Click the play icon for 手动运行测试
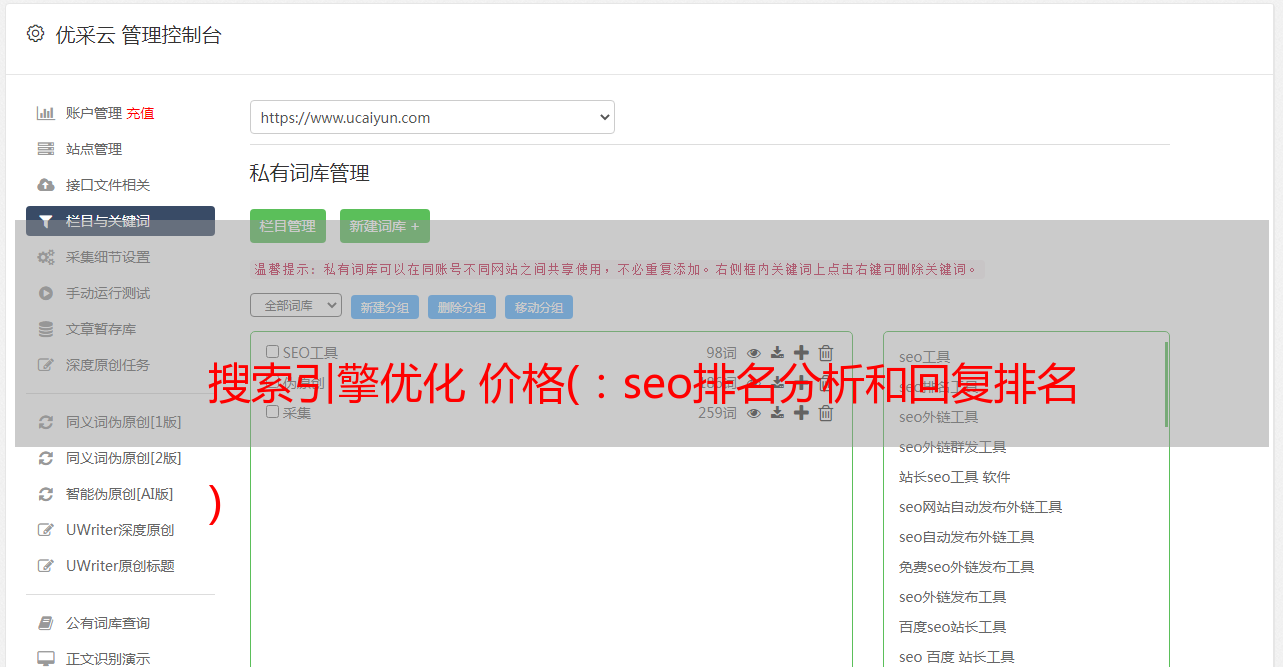This screenshot has width=1283, height=667. (x=45, y=293)
